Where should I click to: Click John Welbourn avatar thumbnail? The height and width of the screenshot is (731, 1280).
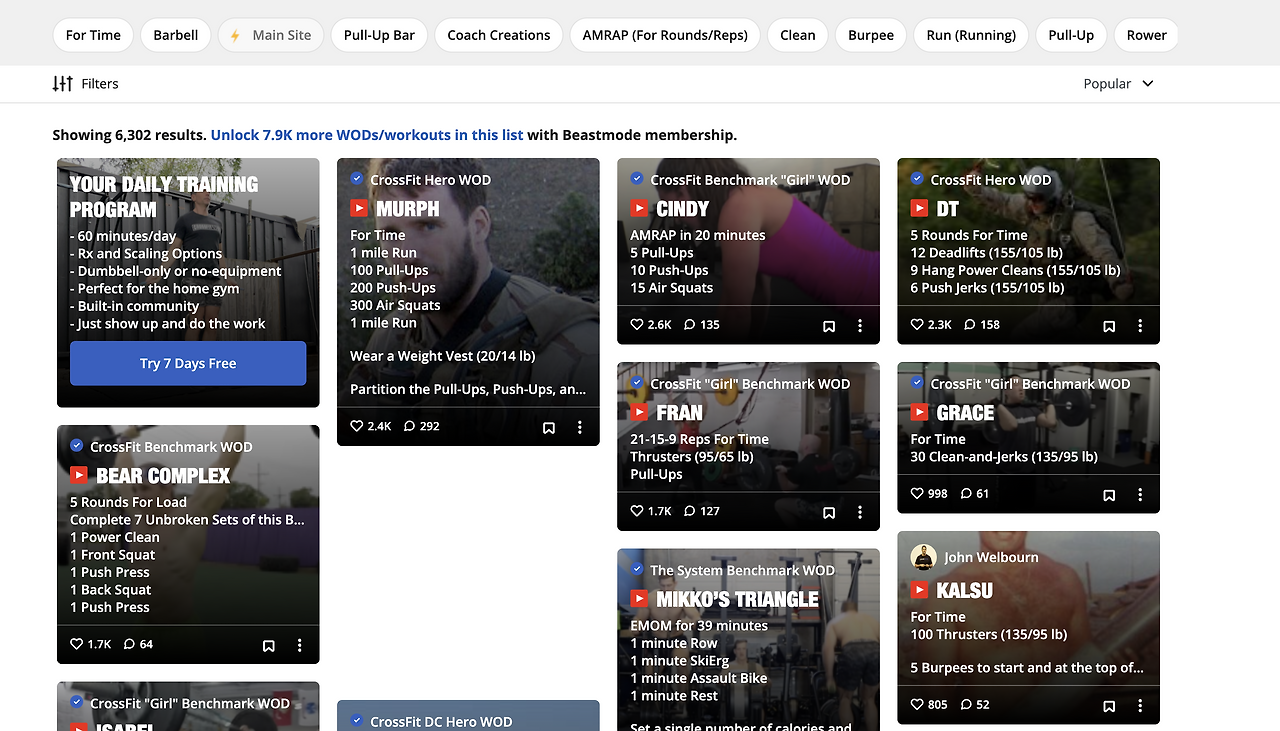click(923, 557)
